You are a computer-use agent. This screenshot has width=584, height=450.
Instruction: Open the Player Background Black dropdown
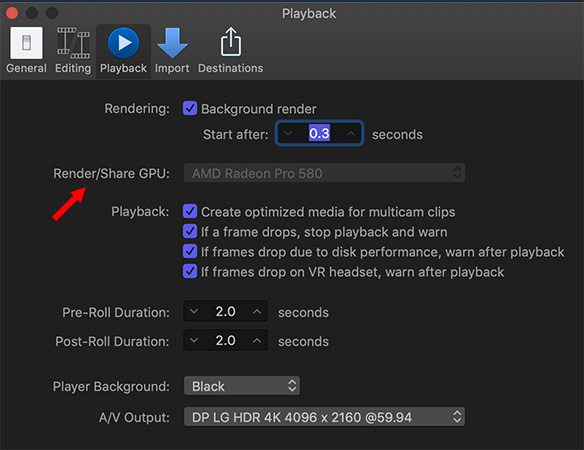pos(242,386)
